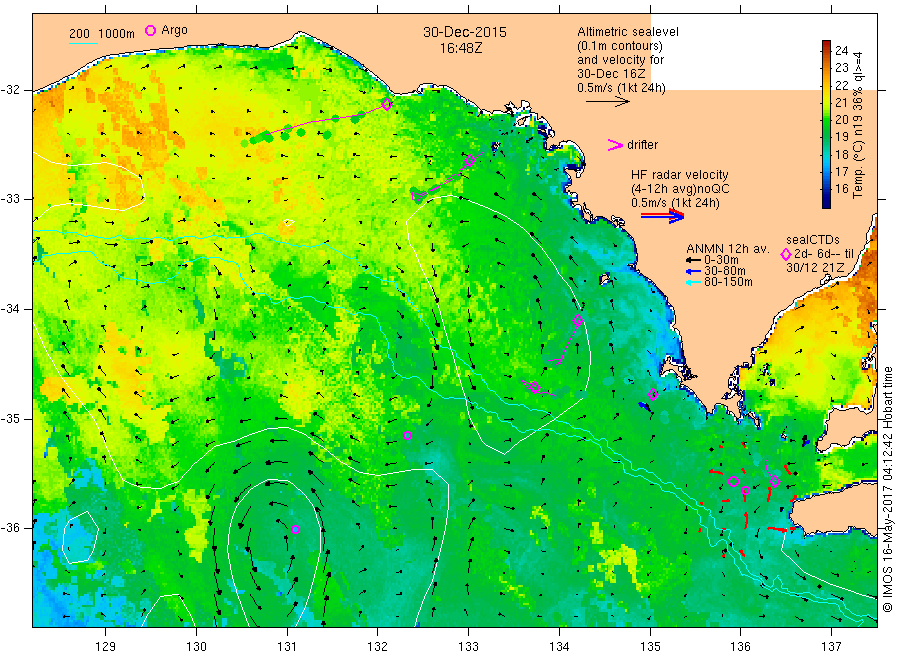Click the red and blue HF radar arrow

coord(662,216)
